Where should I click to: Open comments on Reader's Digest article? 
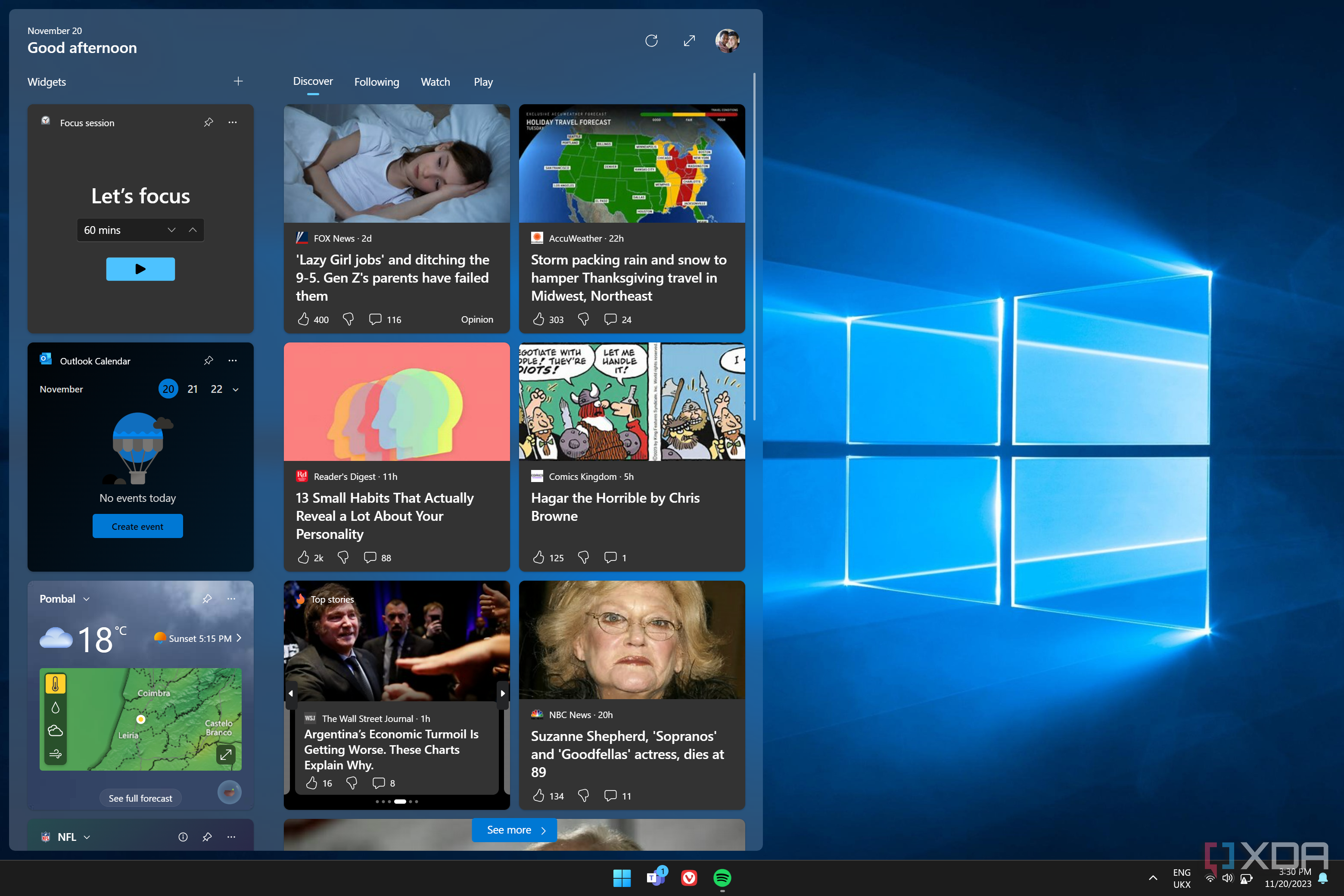[370, 557]
